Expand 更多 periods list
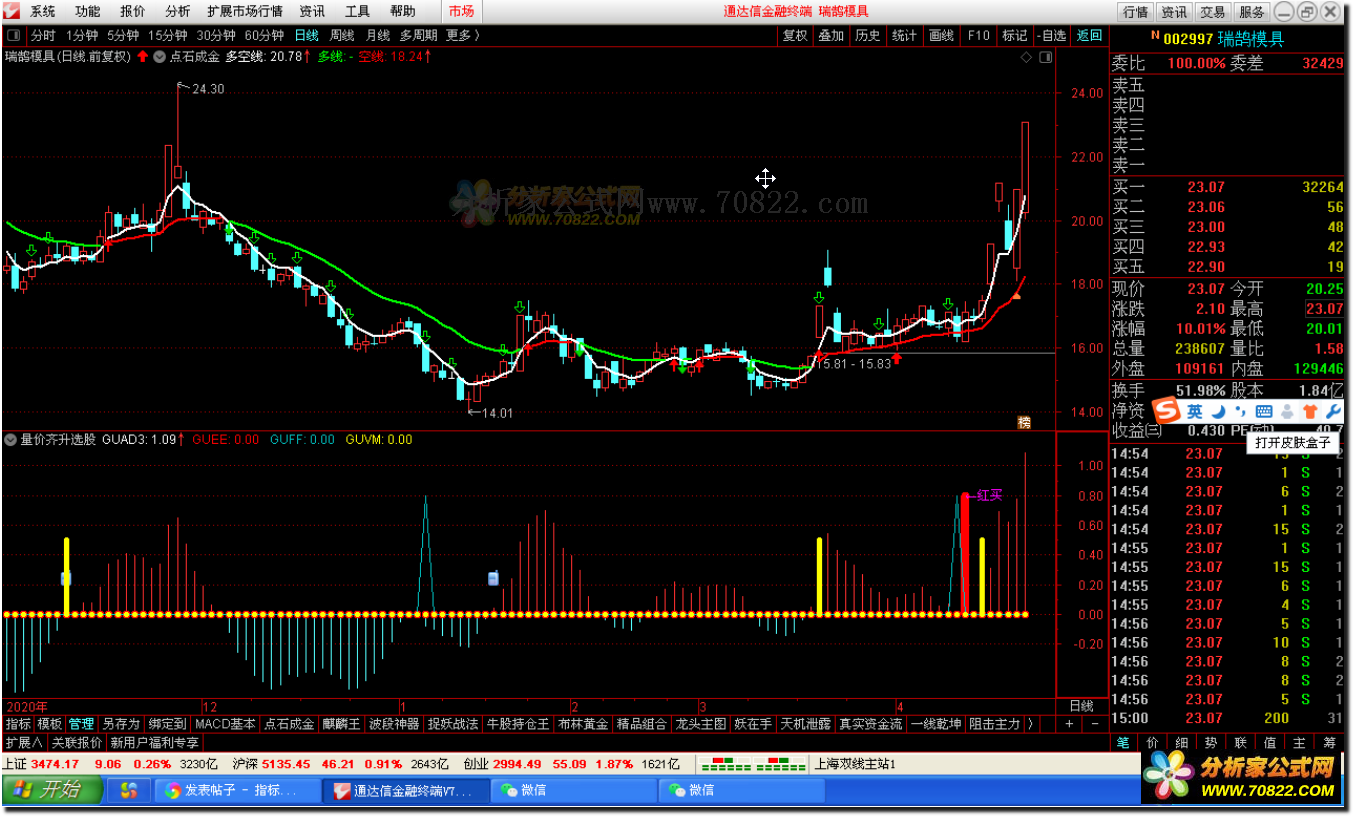 coord(463,35)
